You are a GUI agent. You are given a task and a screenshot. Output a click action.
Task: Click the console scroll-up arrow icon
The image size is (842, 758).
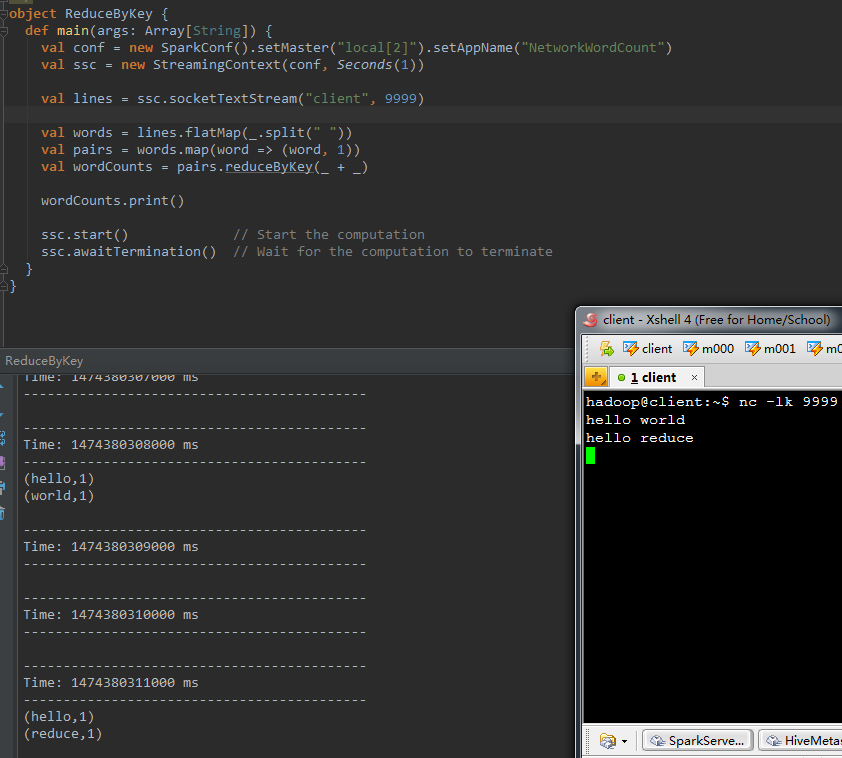click(x=3, y=386)
